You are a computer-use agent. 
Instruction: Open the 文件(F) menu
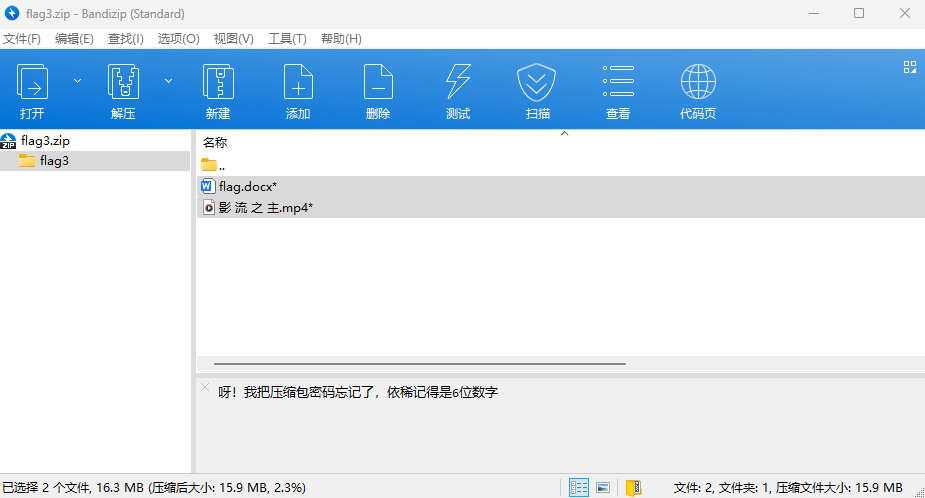22,39
